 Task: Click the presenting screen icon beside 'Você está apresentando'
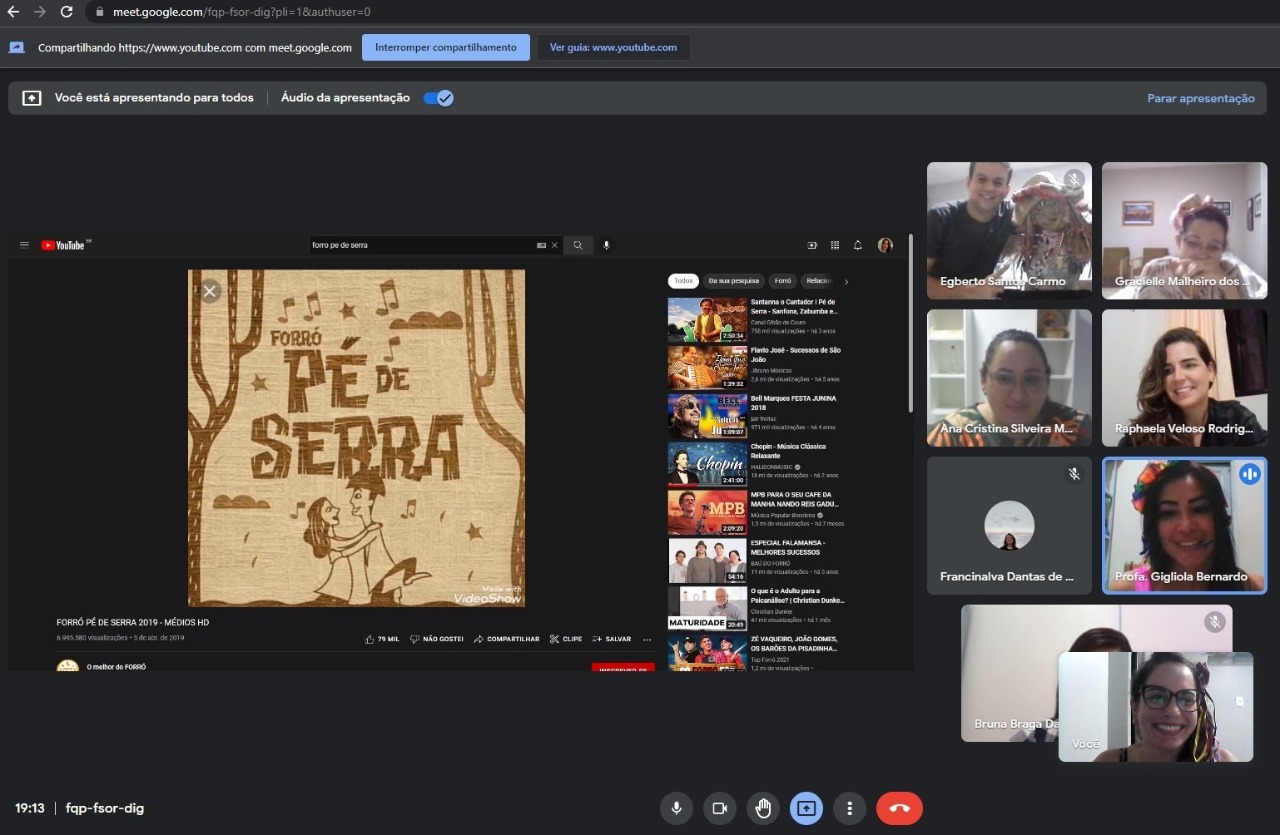coord(32,98)
